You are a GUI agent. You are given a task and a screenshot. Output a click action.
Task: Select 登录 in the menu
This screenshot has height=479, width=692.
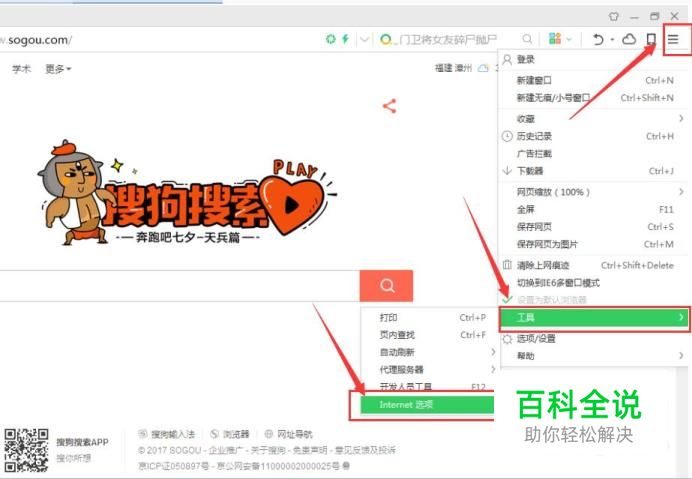(x=594, y=60)
